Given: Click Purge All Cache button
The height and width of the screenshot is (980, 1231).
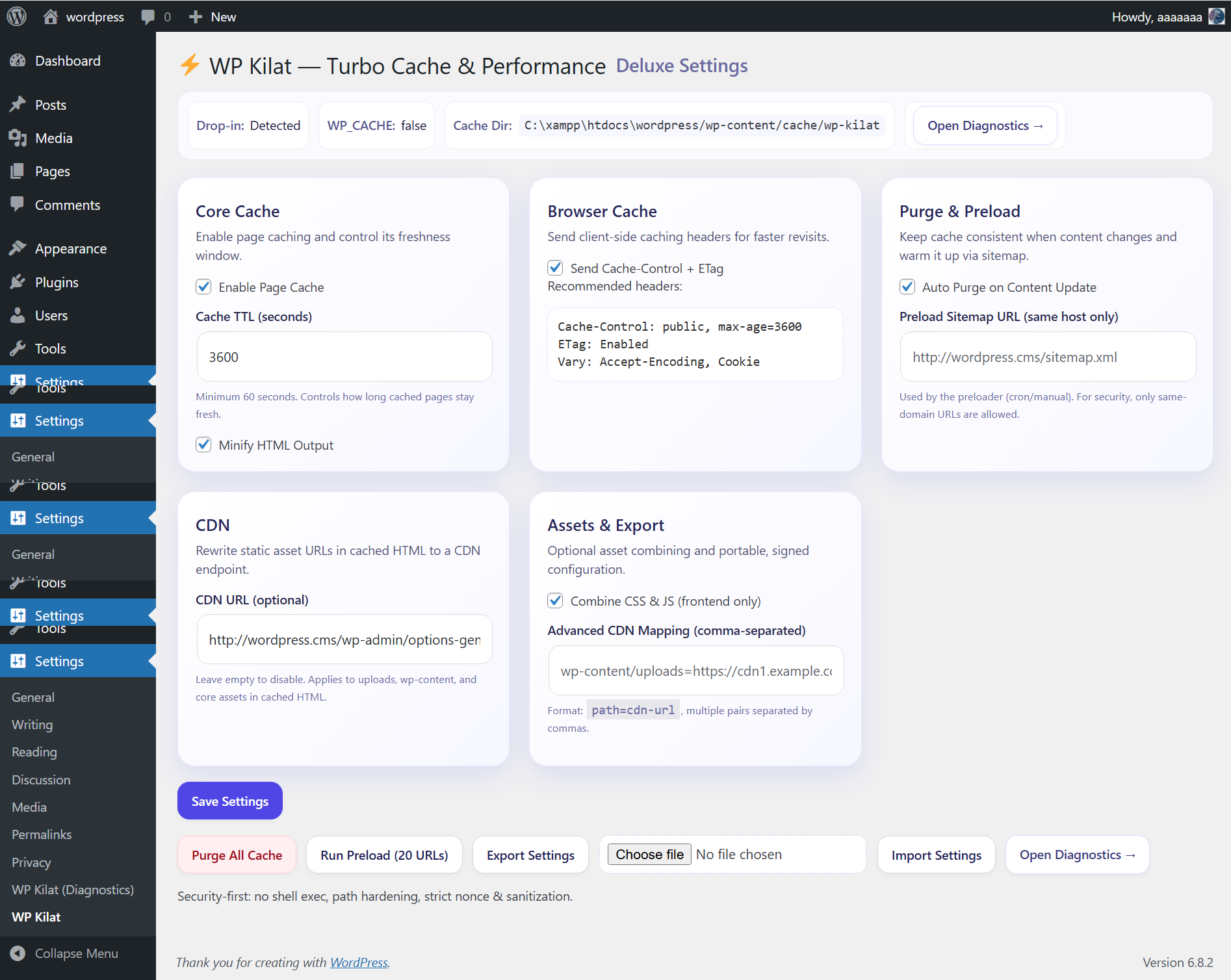Looking at the screenshot, I should [x=237, y=855].
